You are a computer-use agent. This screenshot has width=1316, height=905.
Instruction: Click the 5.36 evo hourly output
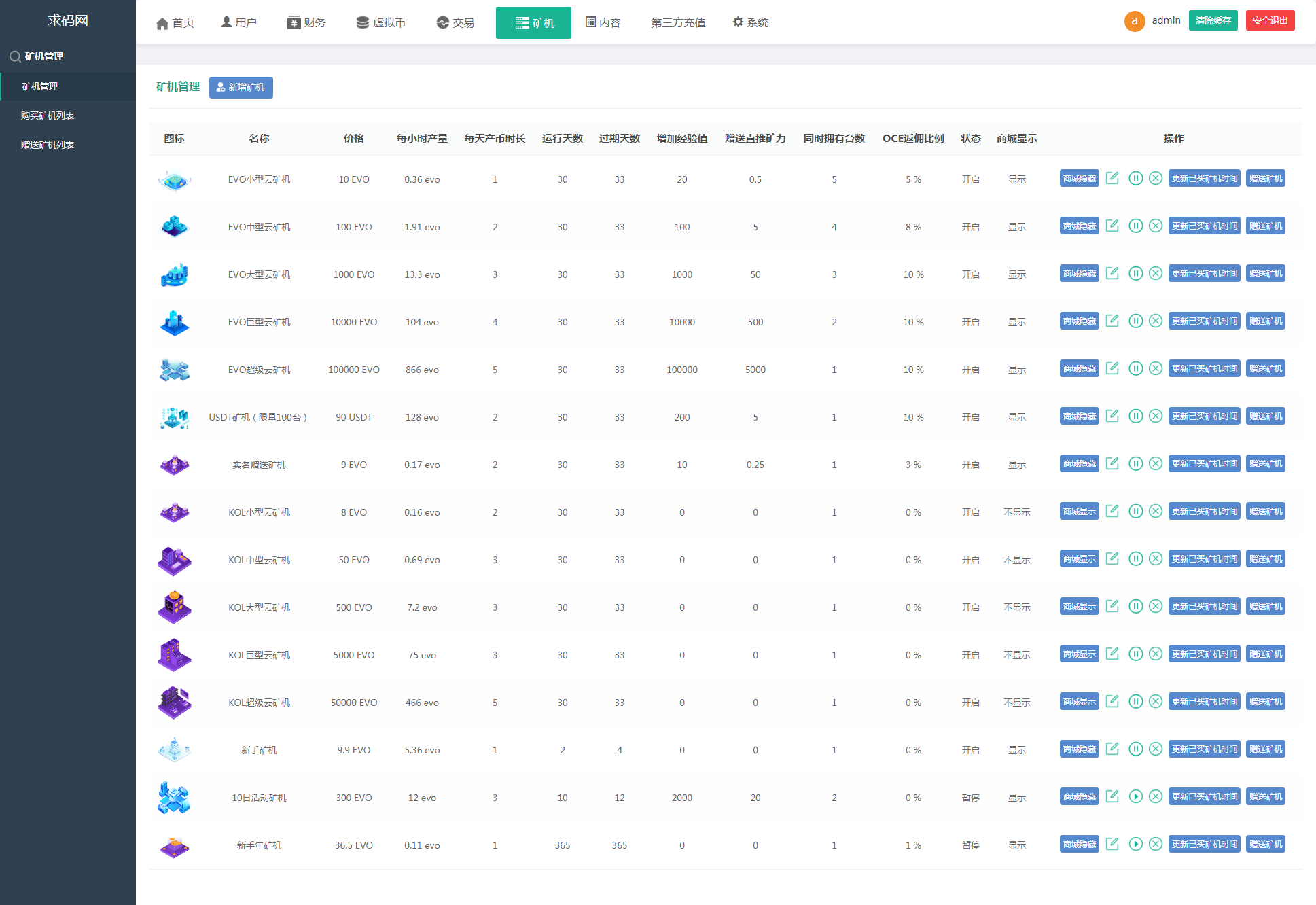pyautogui.click(x=422, y=750)
